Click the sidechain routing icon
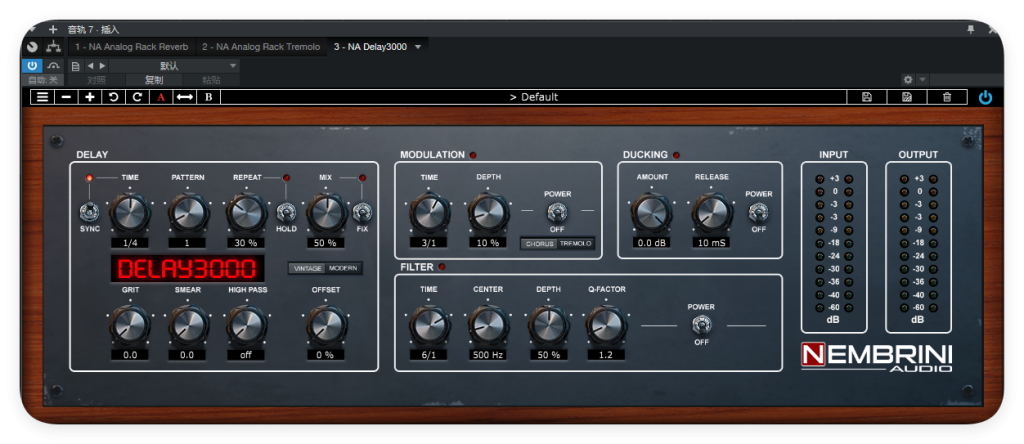 (x=53, y=47)
